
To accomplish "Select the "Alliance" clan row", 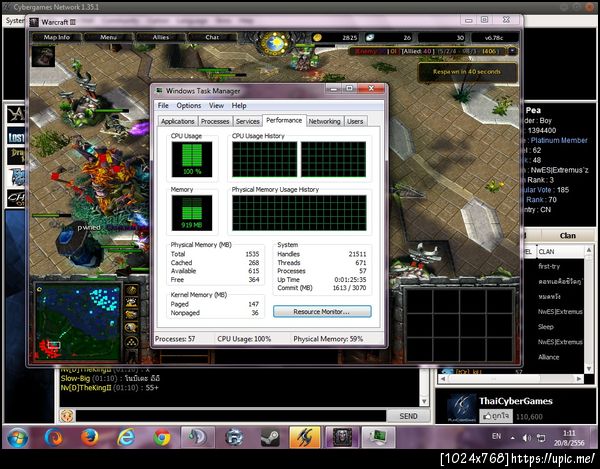I will 548,357.
